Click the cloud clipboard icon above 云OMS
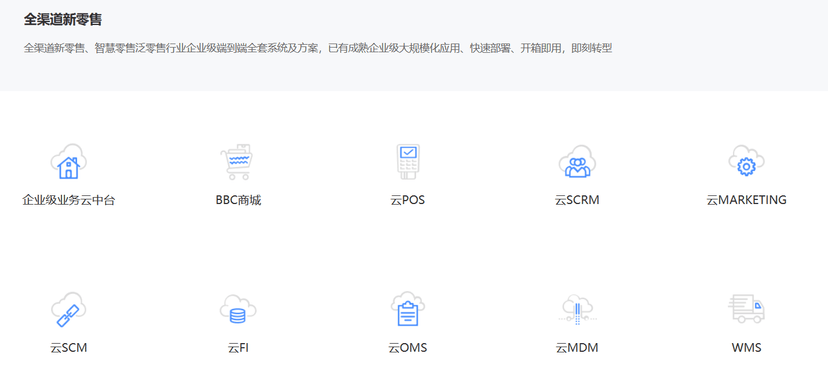This screenshot has height=382, width=828. (x=408, y=309)
